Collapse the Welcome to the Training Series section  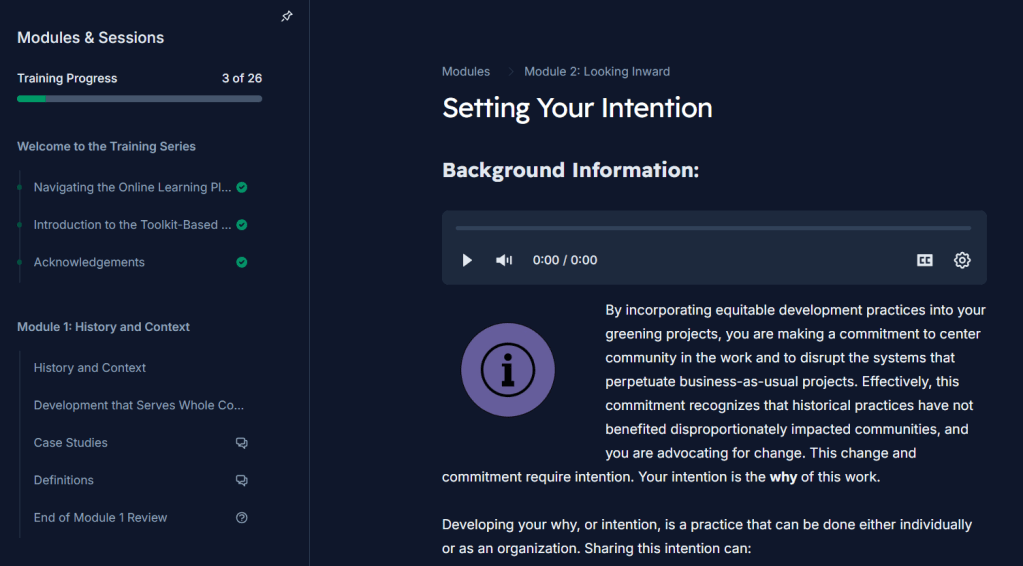(x=106, y=146)
